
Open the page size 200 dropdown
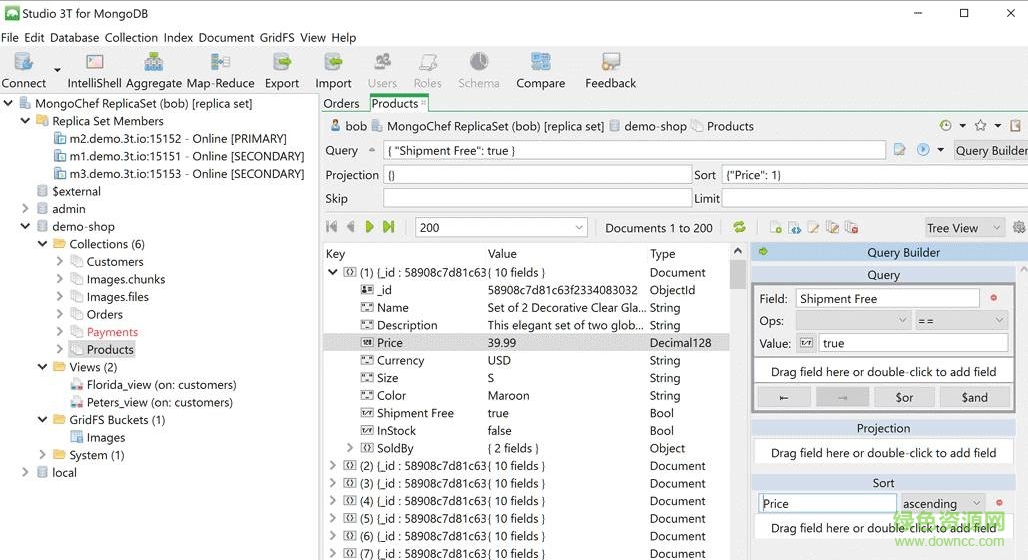tap(501, 228)
